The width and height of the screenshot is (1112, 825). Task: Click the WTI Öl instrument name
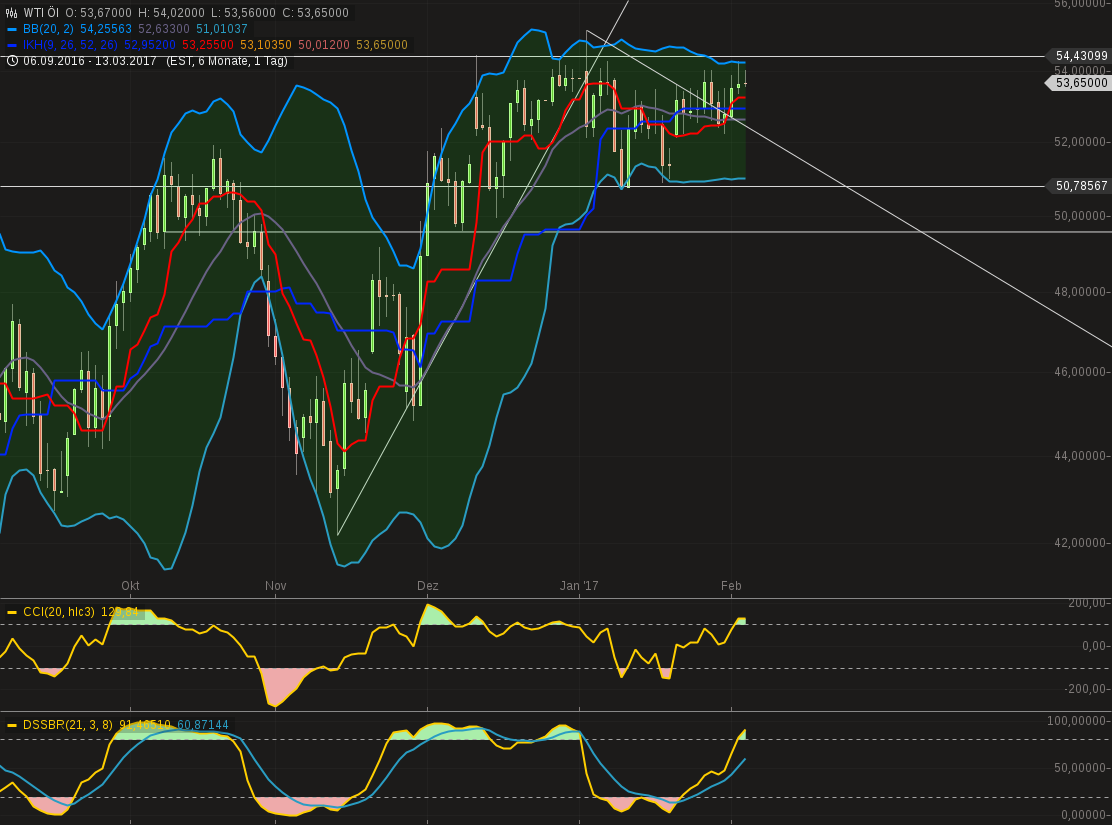(42, 13)
